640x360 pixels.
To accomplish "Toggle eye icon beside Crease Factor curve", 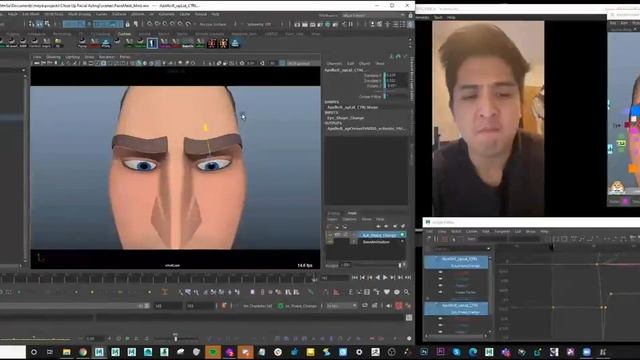I will pos(440,292).
